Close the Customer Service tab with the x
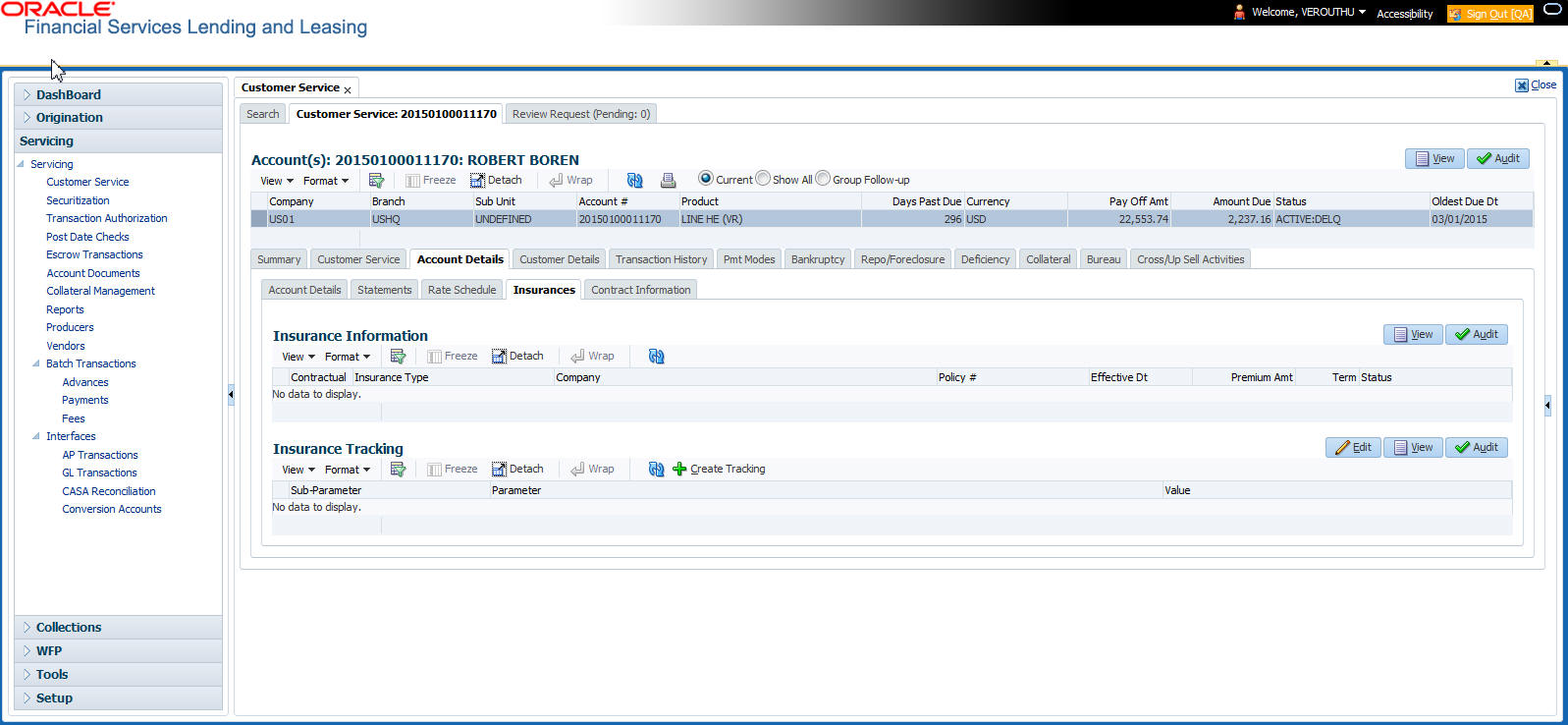 348,90
